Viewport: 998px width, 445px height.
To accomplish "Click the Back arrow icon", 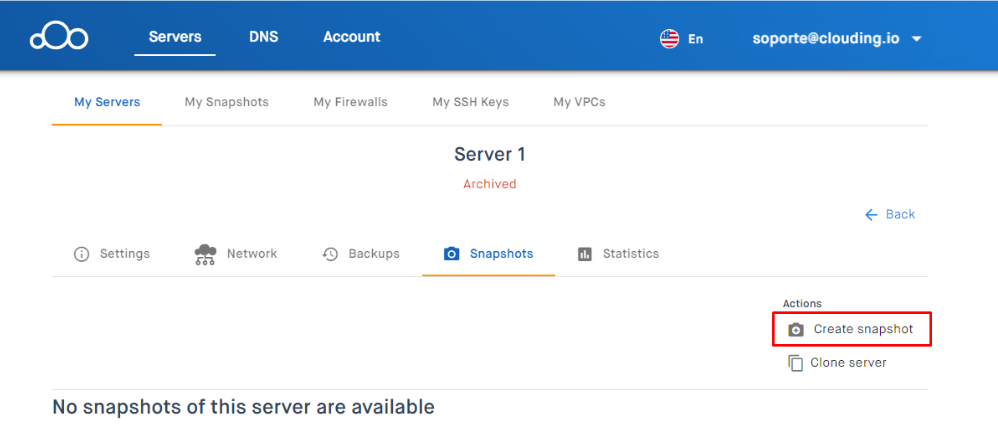I will pyautogui.click(x=871, y=215).
